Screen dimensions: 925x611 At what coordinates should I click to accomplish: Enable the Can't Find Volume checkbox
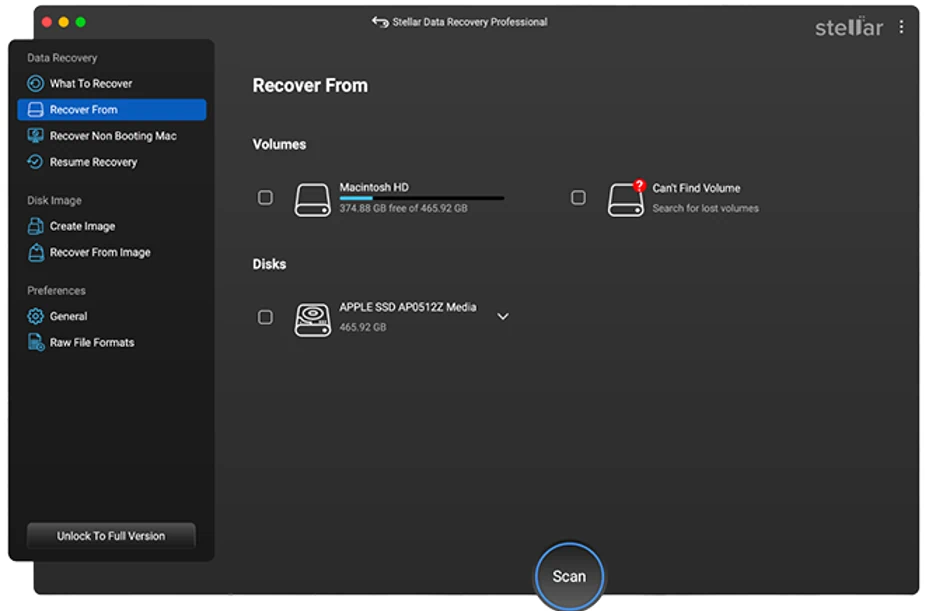click(577, 197)
